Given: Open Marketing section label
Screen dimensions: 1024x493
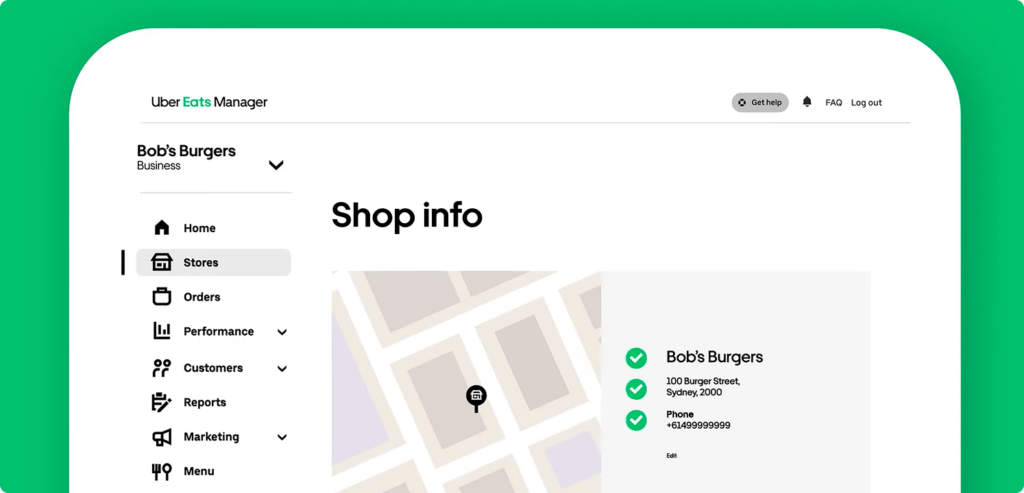Looking at the screenshot, I should (x=212, y=437).
